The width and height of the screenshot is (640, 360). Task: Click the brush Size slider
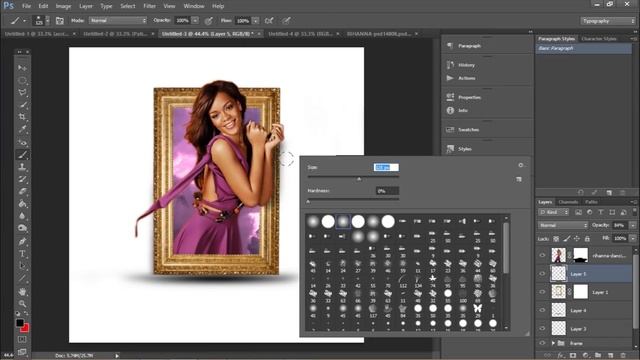point(353,178)
